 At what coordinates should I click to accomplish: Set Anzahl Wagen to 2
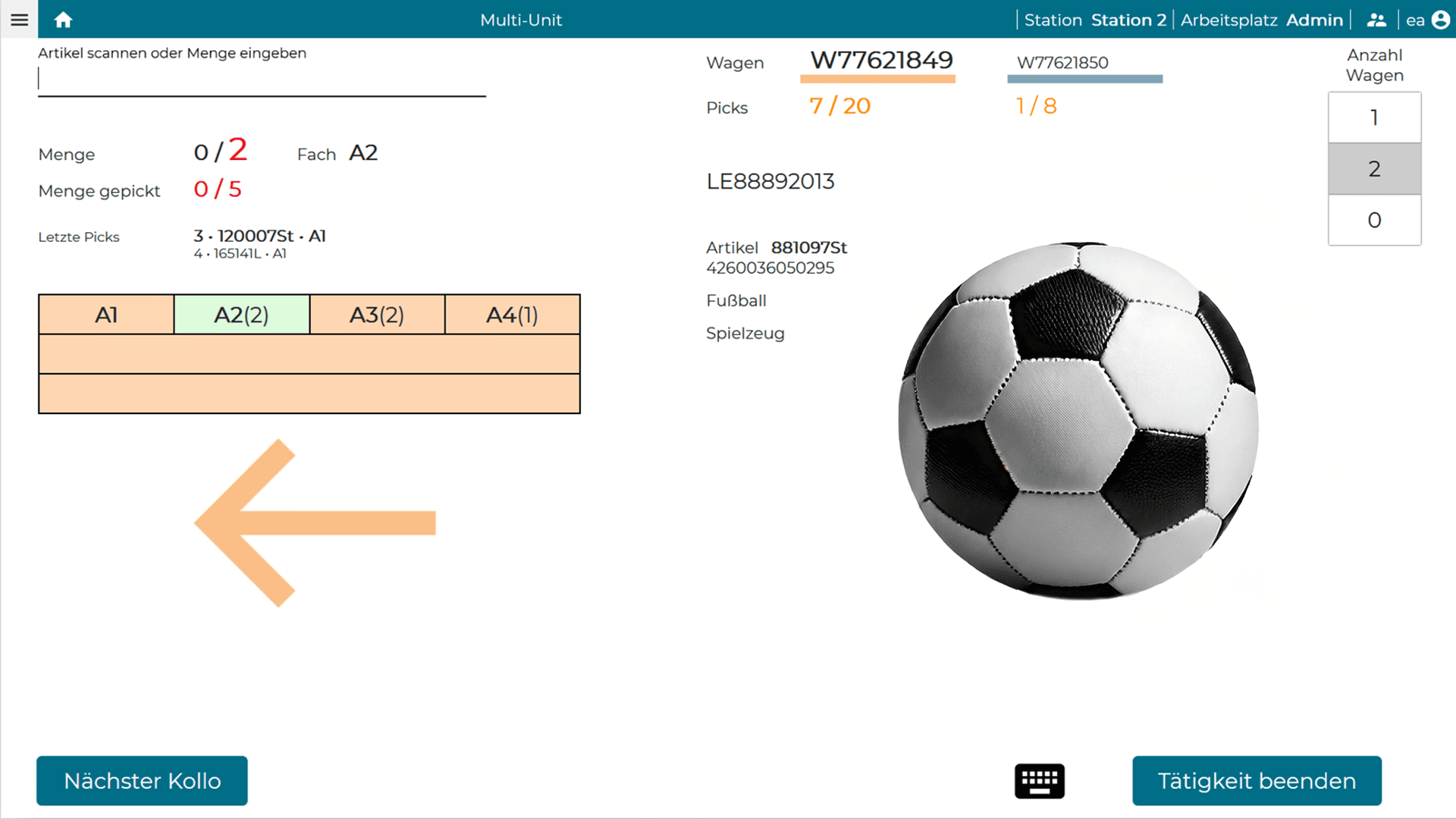coord(1374,168)
